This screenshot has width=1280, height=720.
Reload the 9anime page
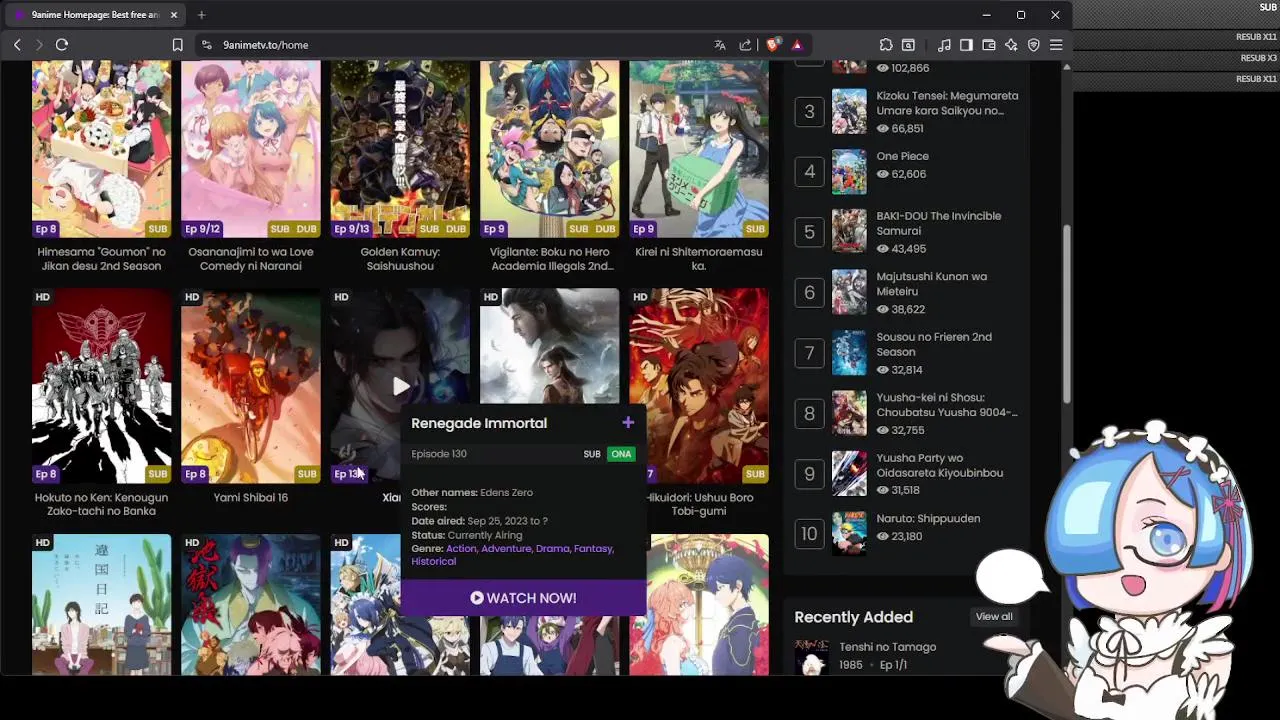click(x=62, y=45)
